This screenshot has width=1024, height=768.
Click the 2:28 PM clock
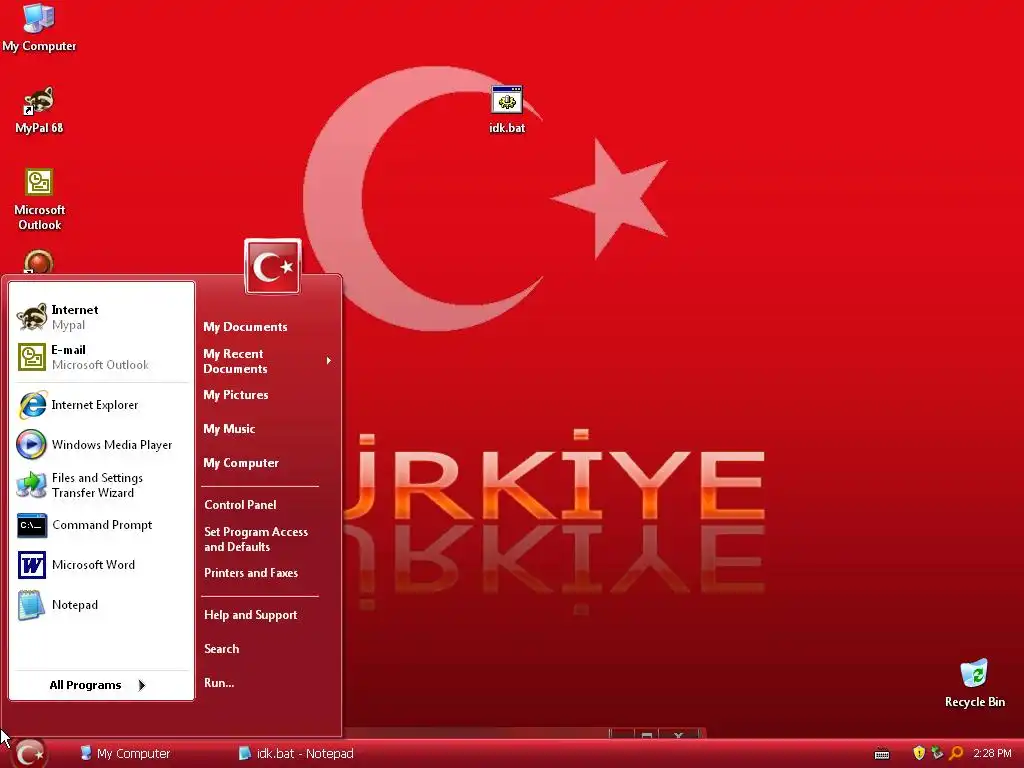pos(992,754)
